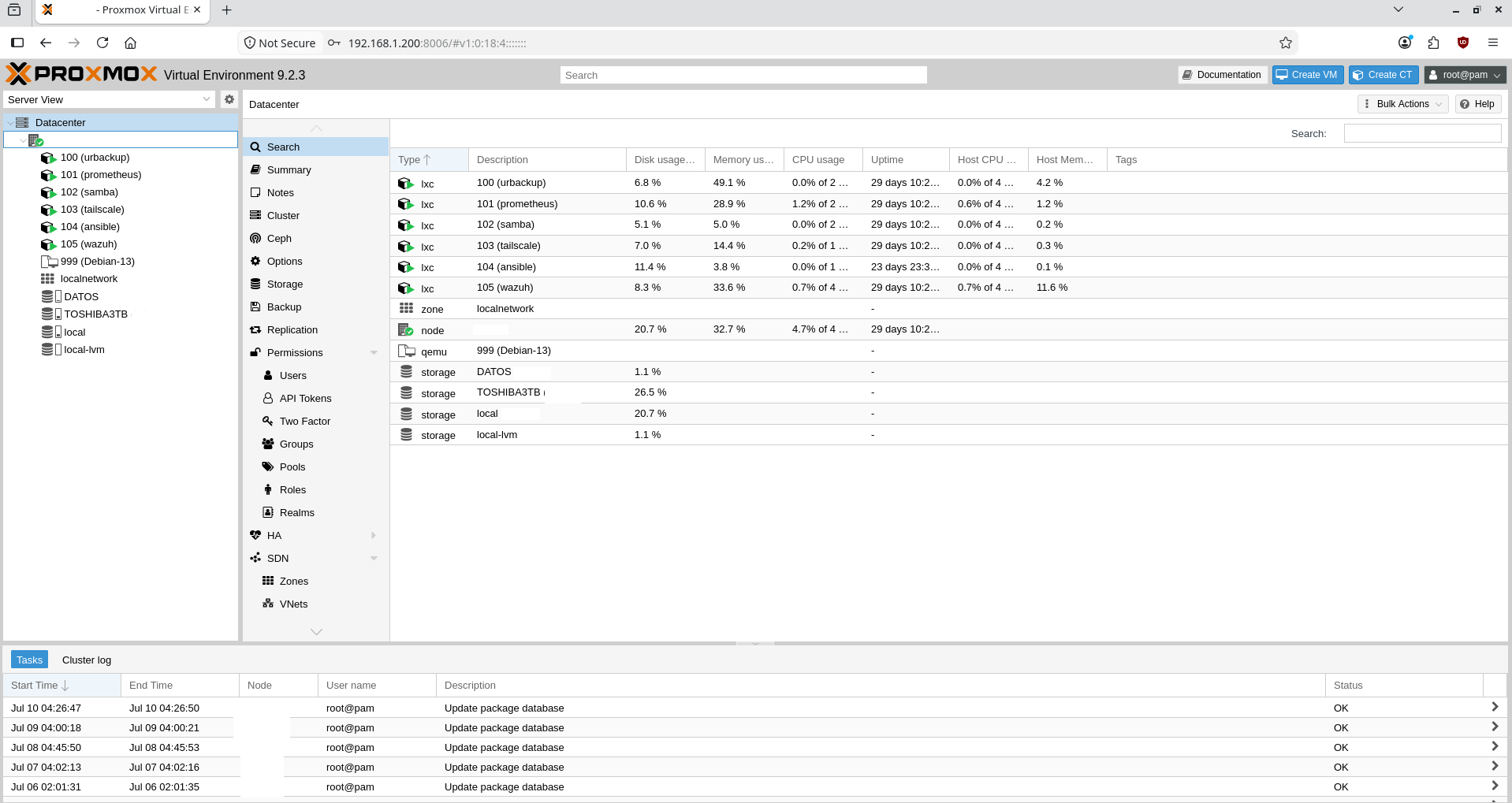Open browser hamburger menu
The height and width of the screenshot is (803, 1512).
click(x=1493, y=43)
